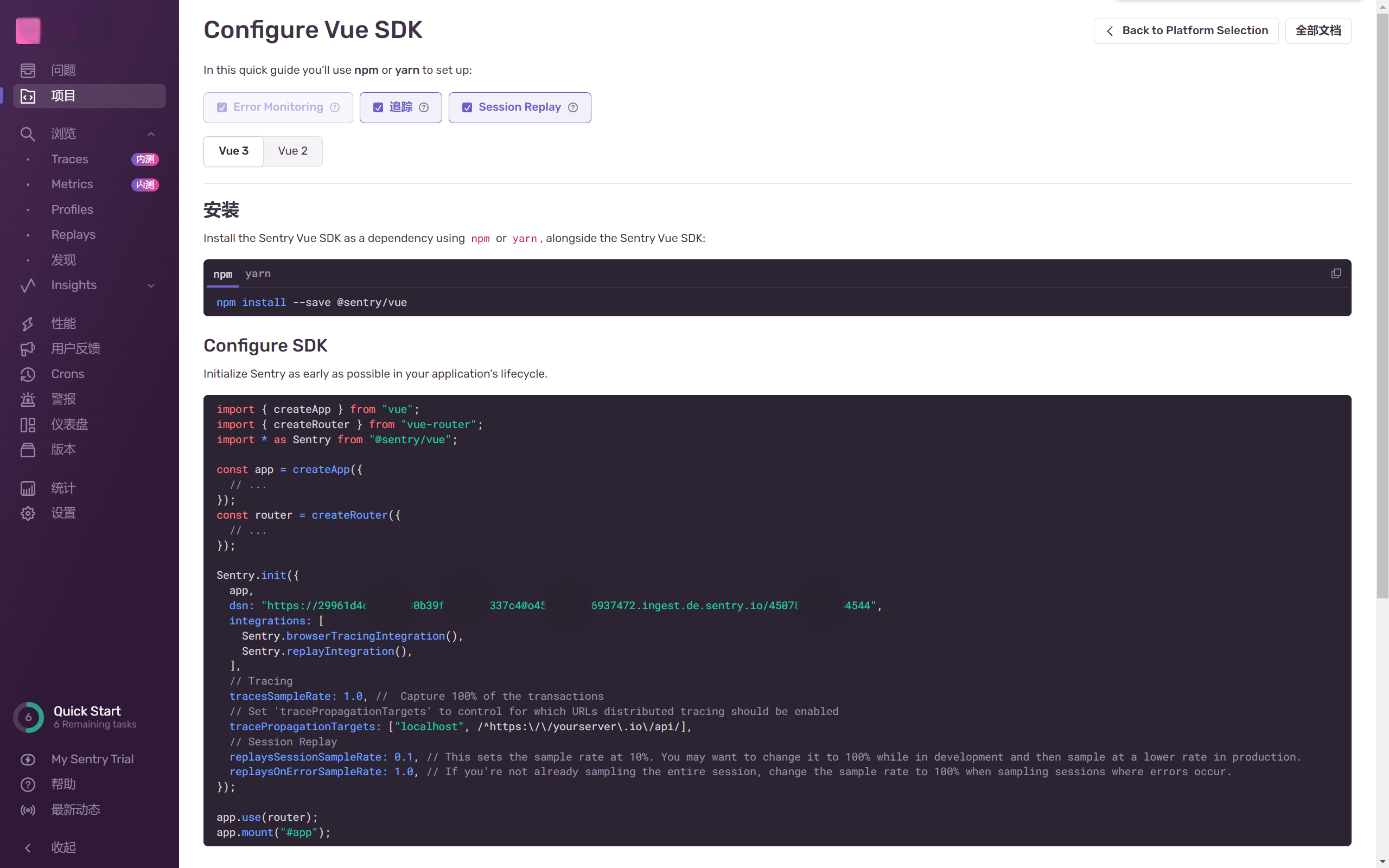This screenshot has height=868, width=1389.
Task: Uncheck the Session Replay checkbox
Action: click(x=467, y=107)
